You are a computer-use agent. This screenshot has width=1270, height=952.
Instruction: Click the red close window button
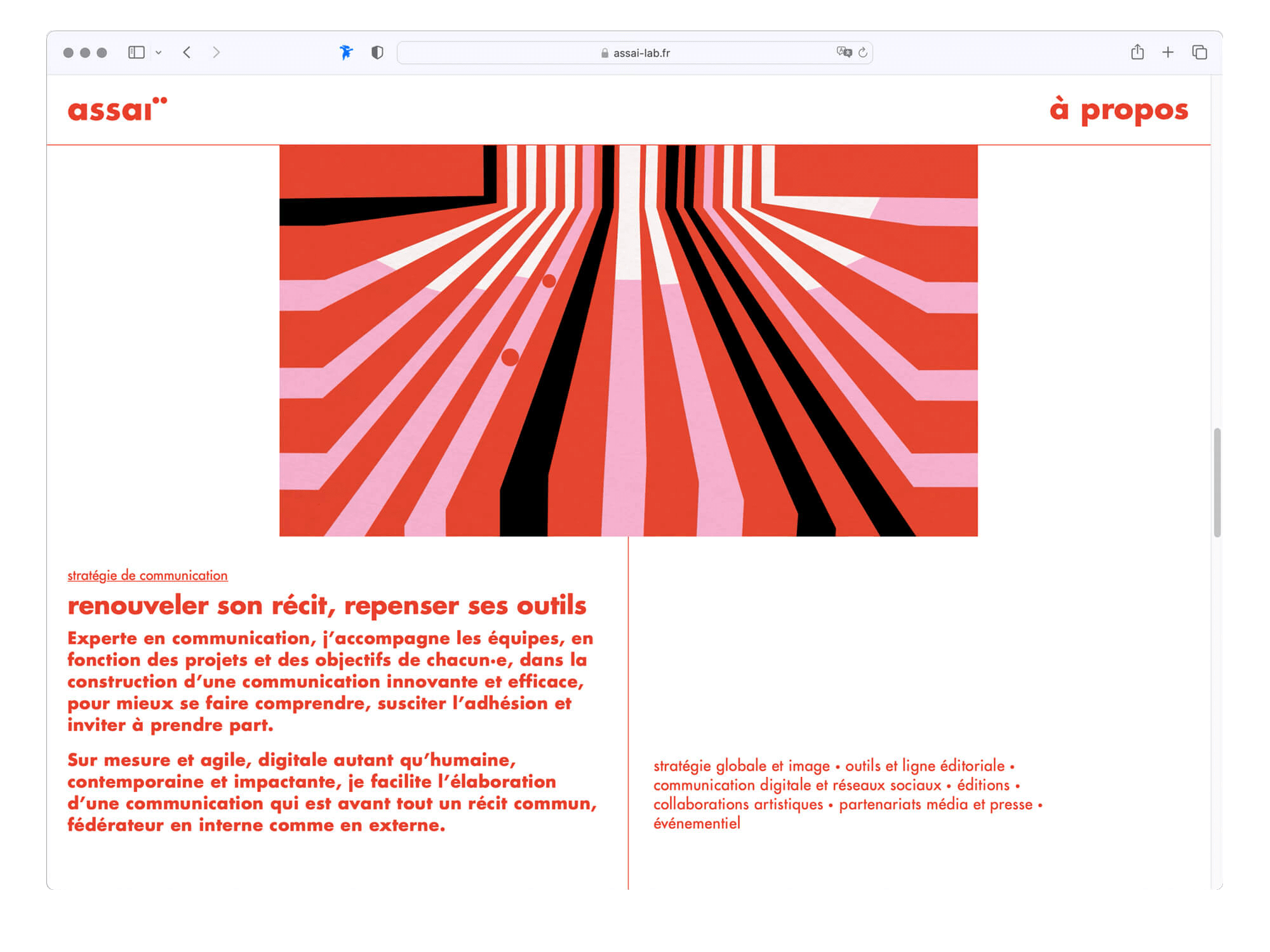69,53
